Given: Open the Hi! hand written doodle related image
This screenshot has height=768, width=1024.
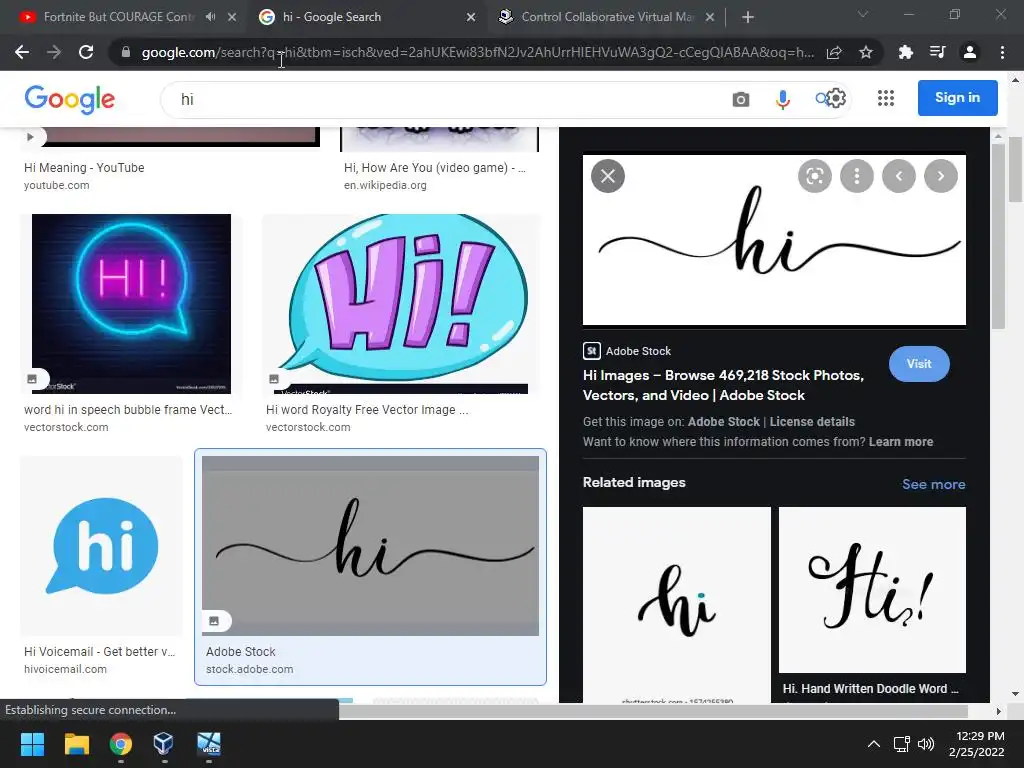Looking at the screenshot, I should point(872,590).
